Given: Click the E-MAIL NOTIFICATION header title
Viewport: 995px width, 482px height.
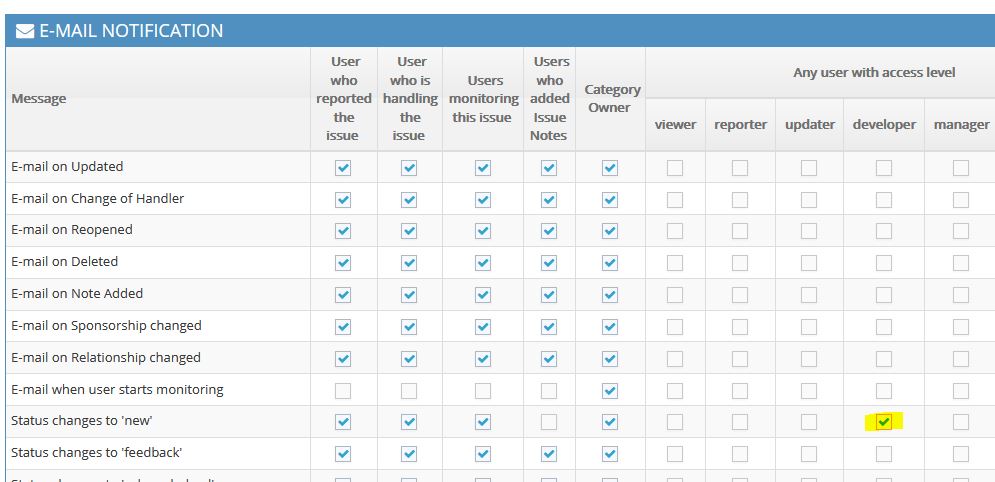Looking at the screenshot, I should pos(130,31).
